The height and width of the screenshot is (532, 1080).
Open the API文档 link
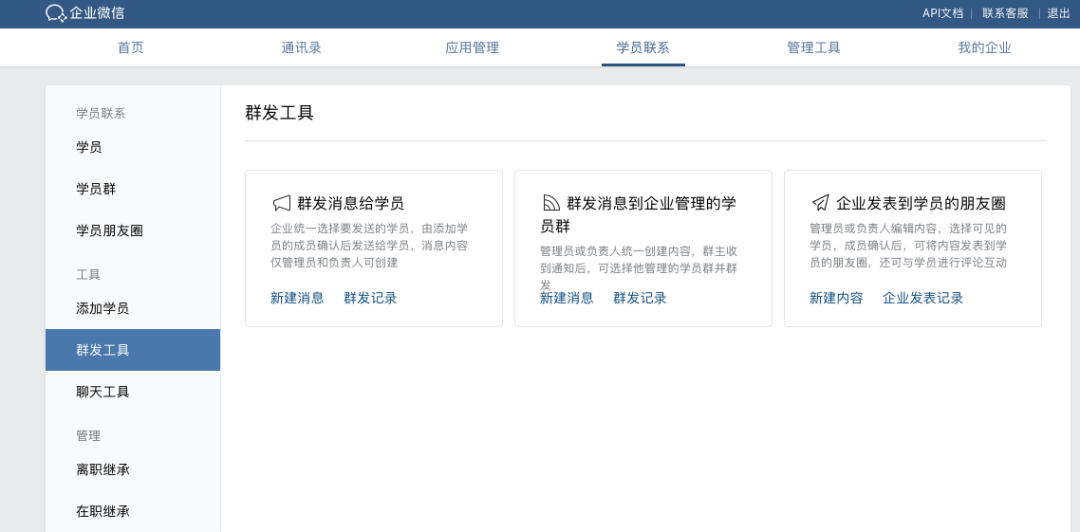coord(942,13)
